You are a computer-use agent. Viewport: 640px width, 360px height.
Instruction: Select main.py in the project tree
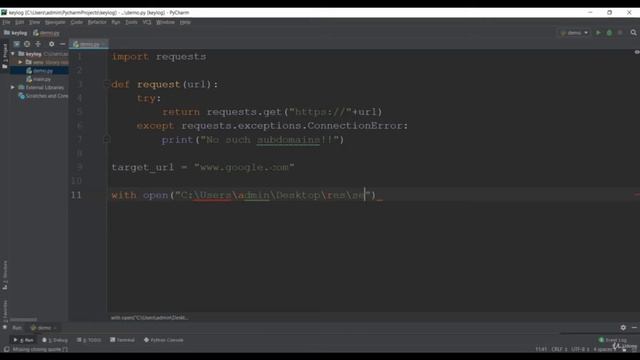tap(39, 79)
